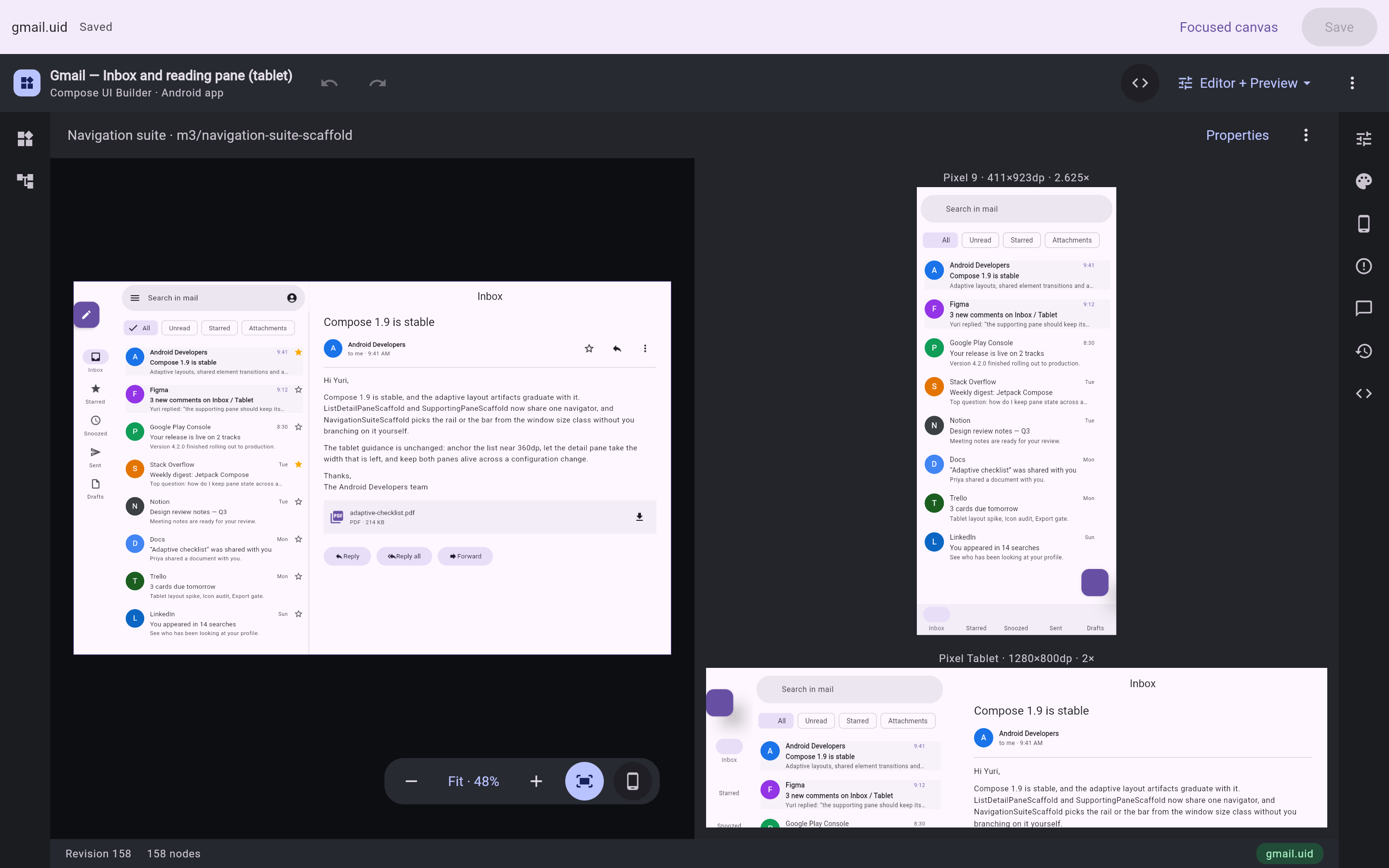Open the Navigation suite panel overflow menu

[x=1306, y=135]
